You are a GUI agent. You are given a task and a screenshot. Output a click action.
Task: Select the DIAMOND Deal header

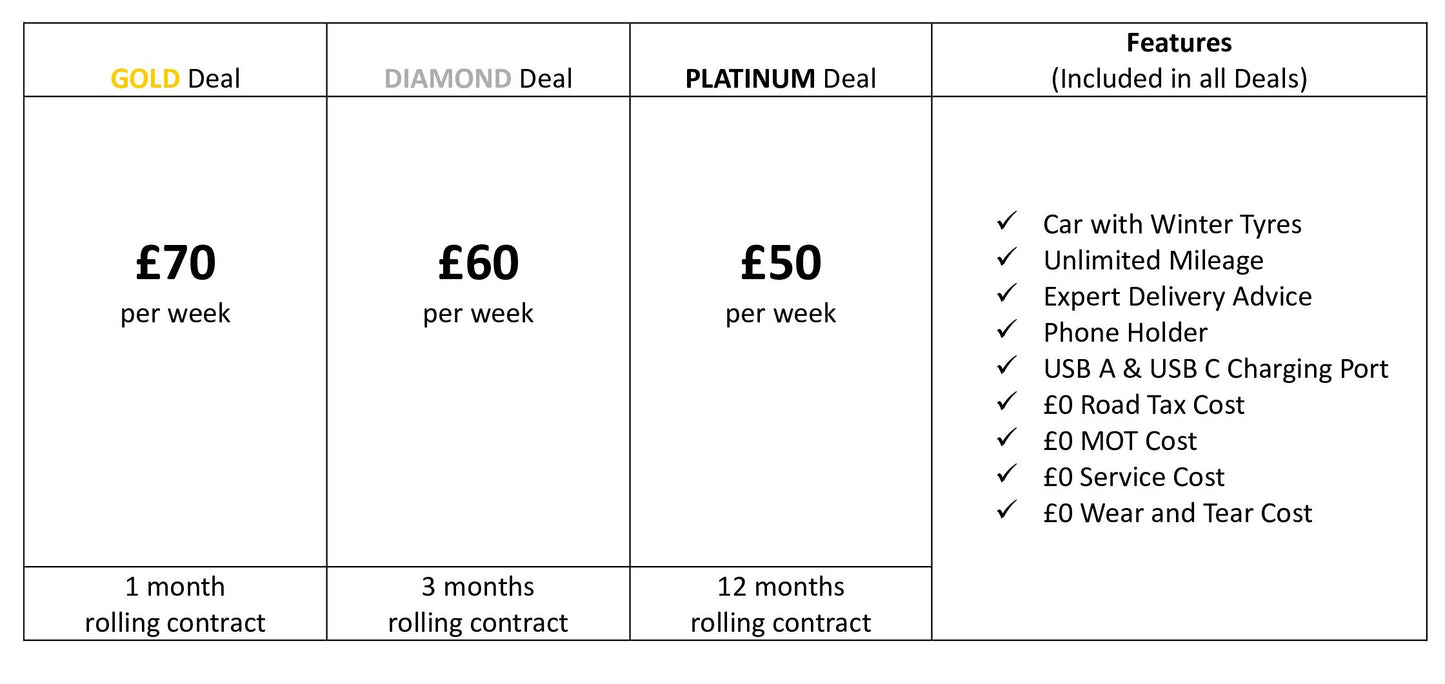[478, 78]
